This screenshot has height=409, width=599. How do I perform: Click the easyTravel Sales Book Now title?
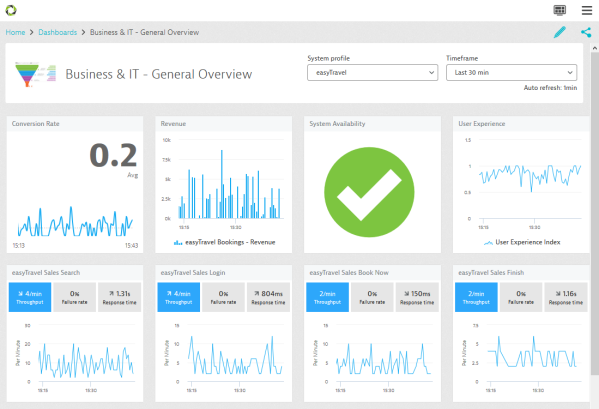[x=349, y=273]
